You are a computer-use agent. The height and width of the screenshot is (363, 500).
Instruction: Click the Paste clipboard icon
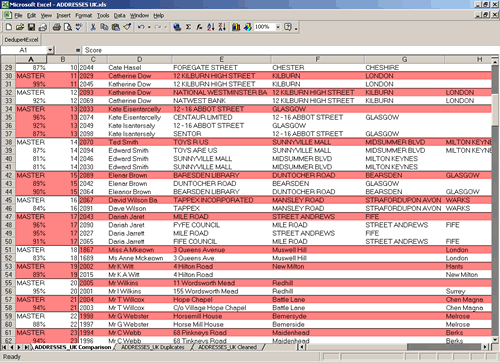tap(116, 27)
